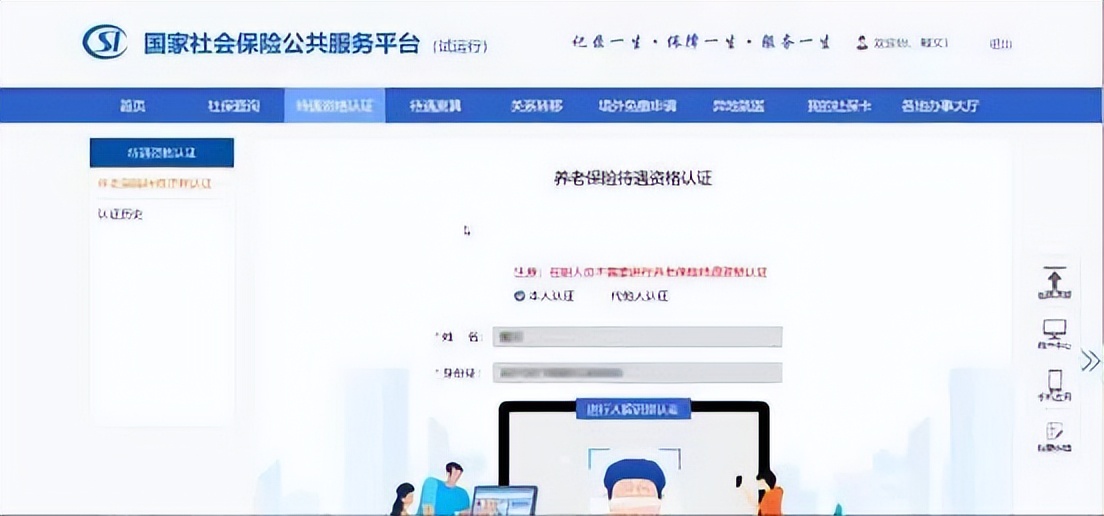
Task: Select the 本人认证 radio option
Action: click(x=520, y=296)
